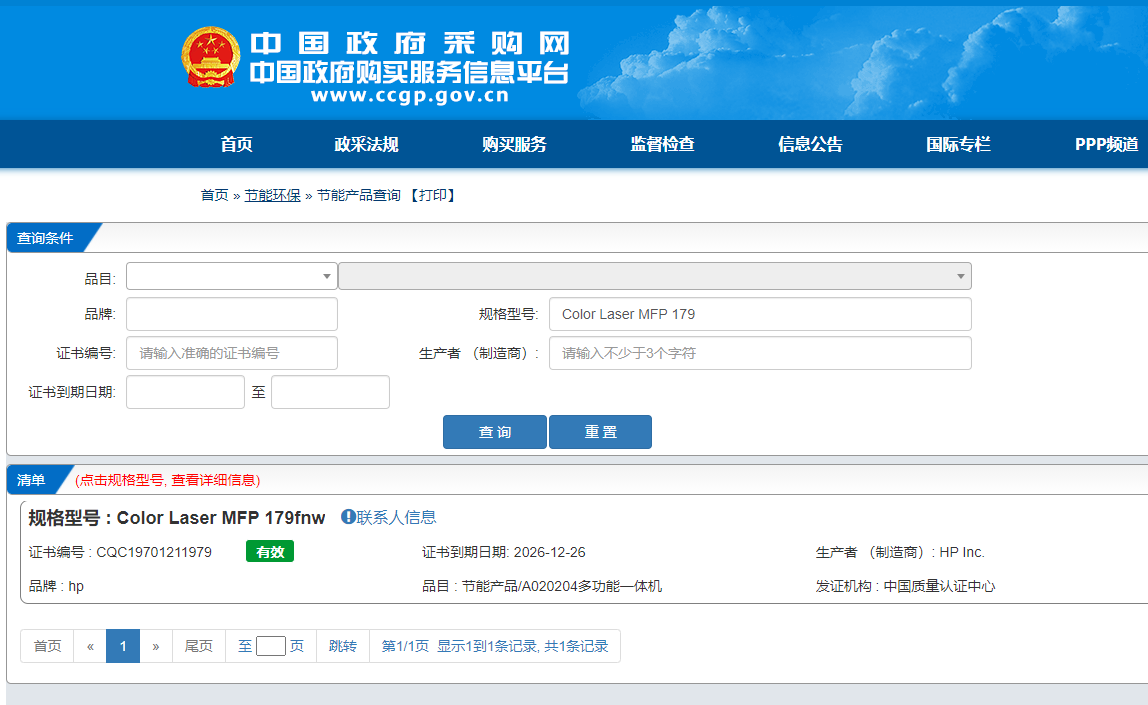Expand the wide grey sub-category dropdown
The width and height of the screenshot is (1148, 705).
click(655, 276)
